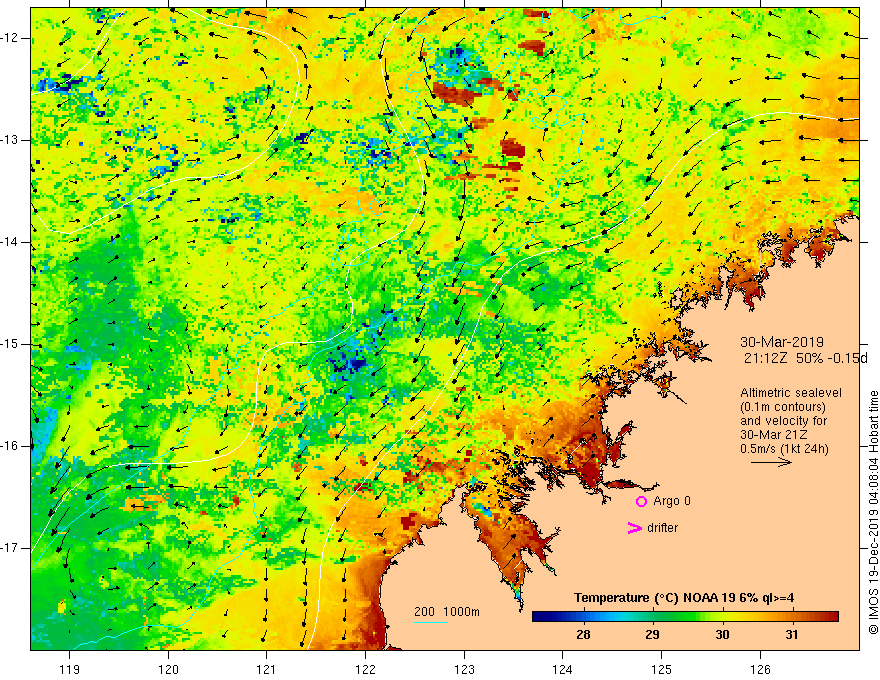Click the IMOS copyright text on right edge
Screen dimensions: 880x680
point(873,513)
